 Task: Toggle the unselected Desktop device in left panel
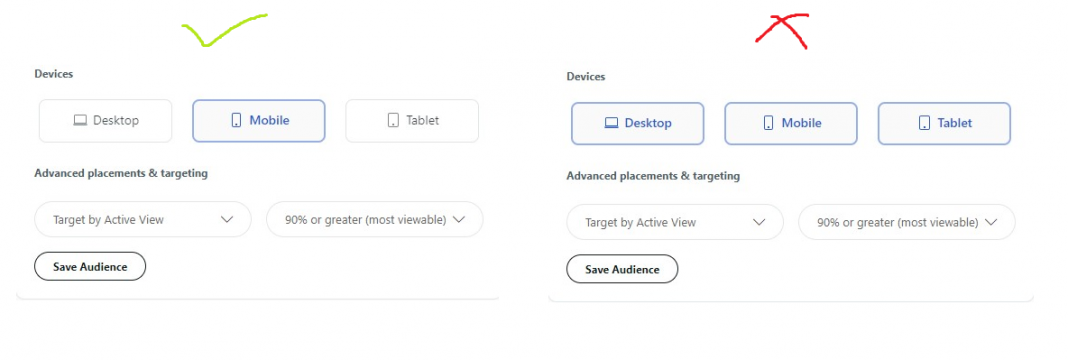point(106,121)
